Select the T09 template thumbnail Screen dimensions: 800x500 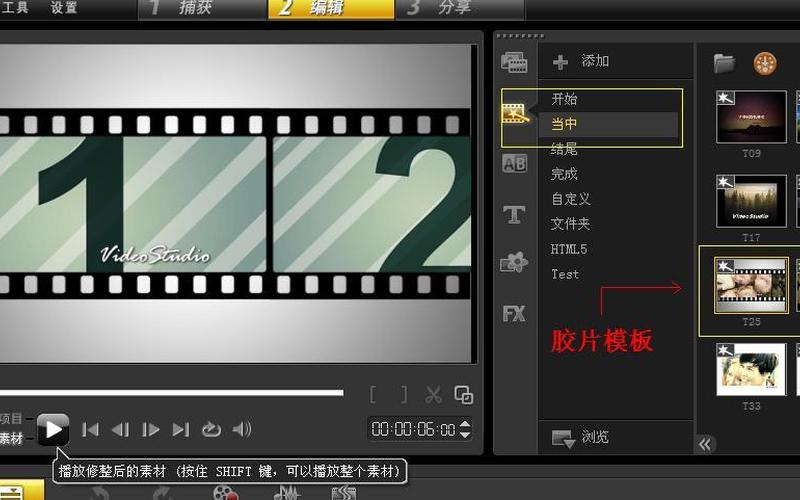coord(751,117)
